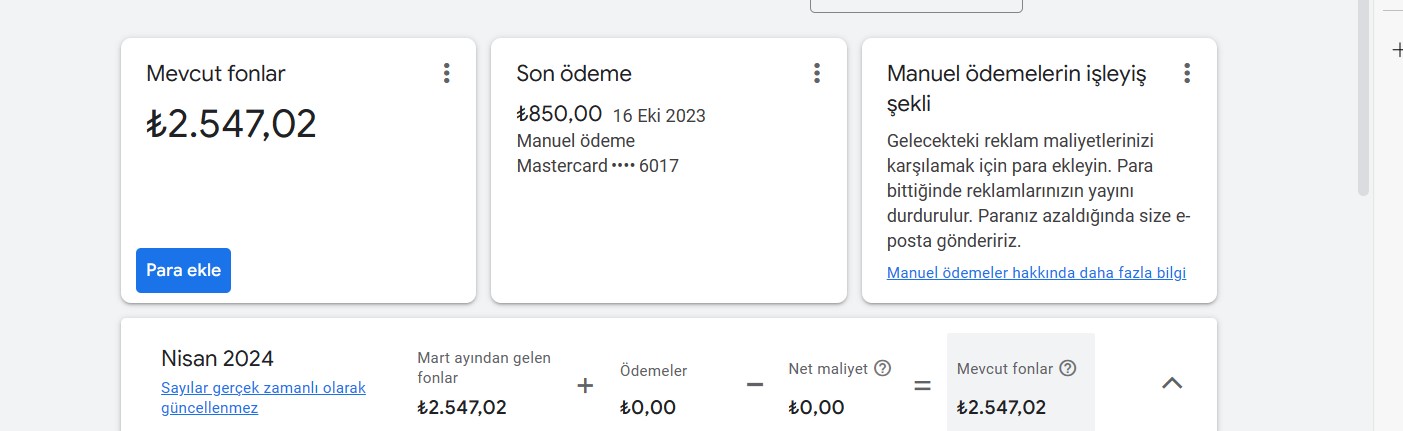Image resolution: width=1403 pixels, height=431 pixels.
Task: Click the large ₺2.547,02 available funds balance
Action: 231,124
